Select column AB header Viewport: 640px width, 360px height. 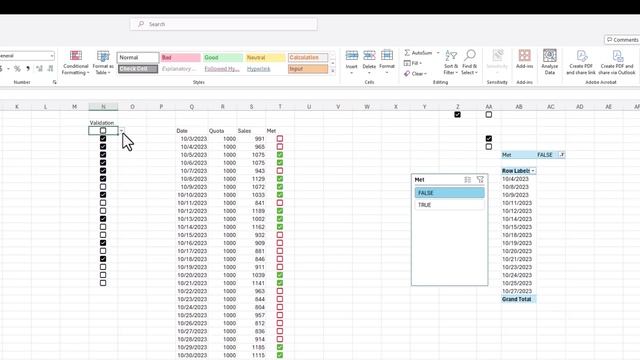click(x=519, y=107)
